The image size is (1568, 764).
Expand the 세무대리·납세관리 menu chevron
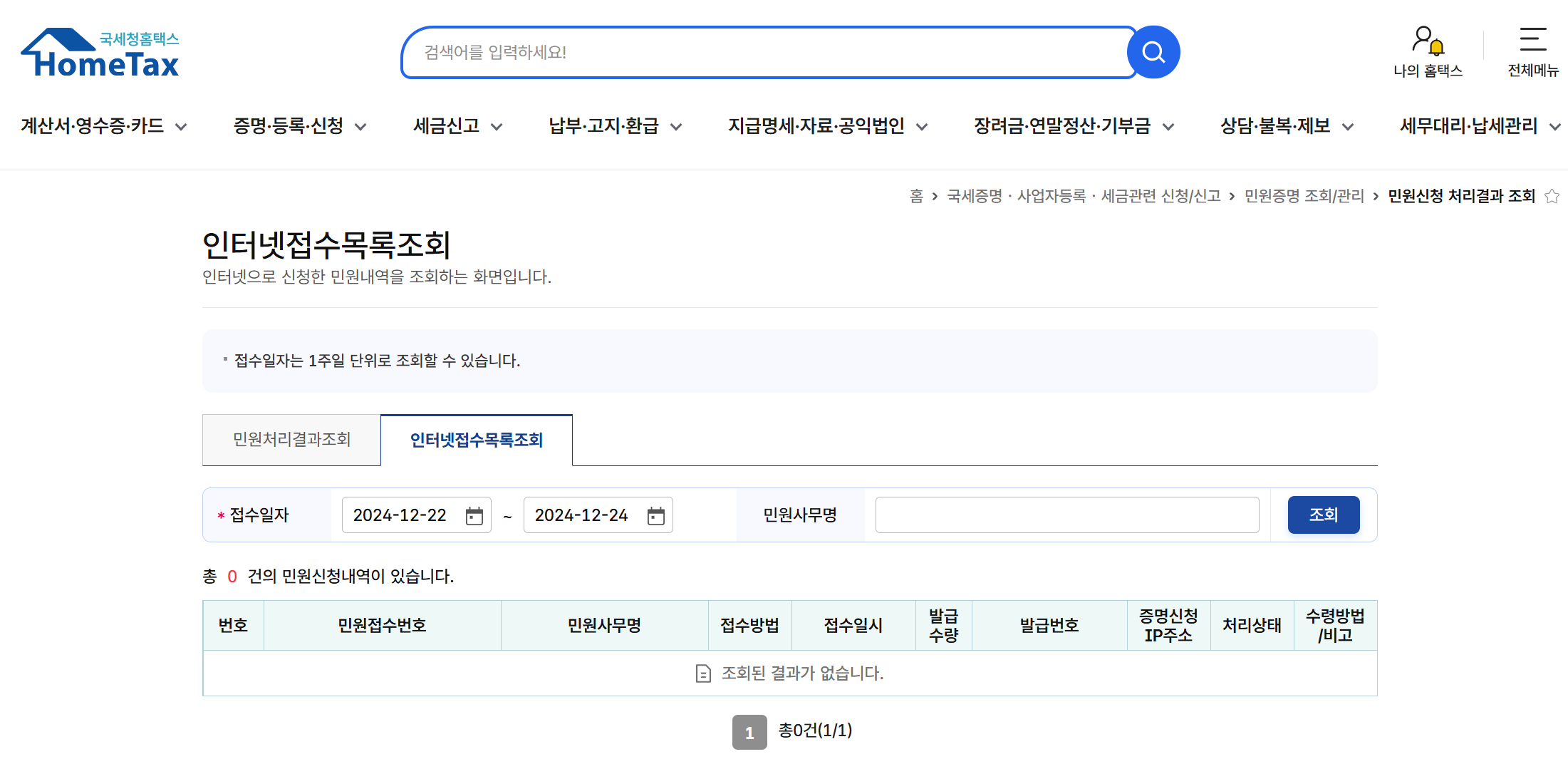point(1555,126)
